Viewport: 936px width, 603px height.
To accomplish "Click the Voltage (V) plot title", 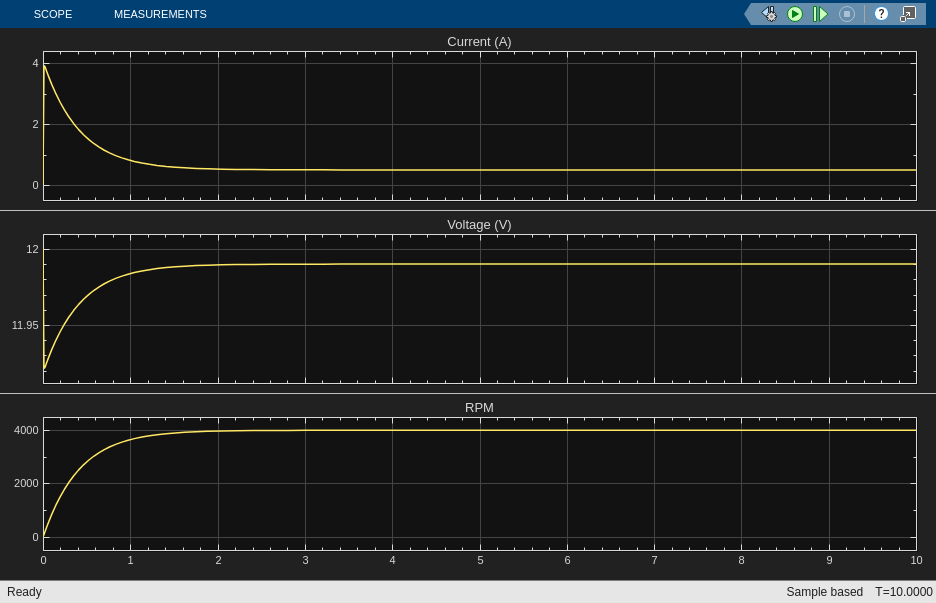I will point(479,224).
